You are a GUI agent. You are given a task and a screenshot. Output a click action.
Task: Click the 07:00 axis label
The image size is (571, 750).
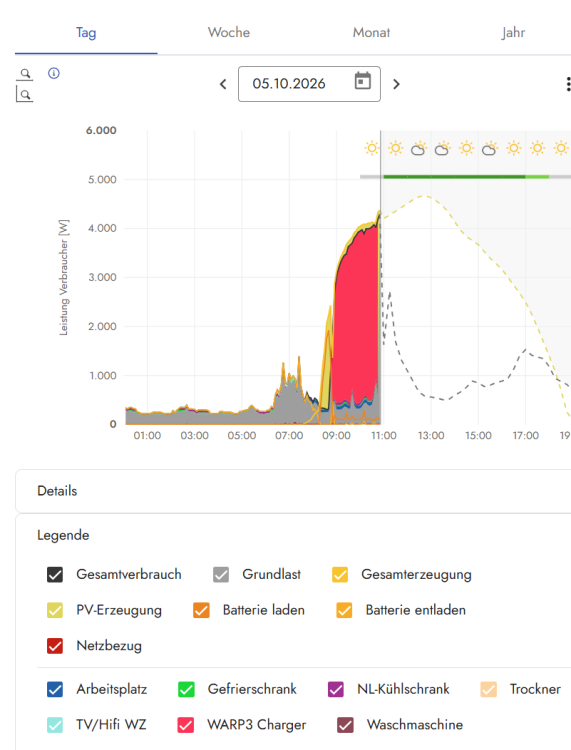(289, 436)
